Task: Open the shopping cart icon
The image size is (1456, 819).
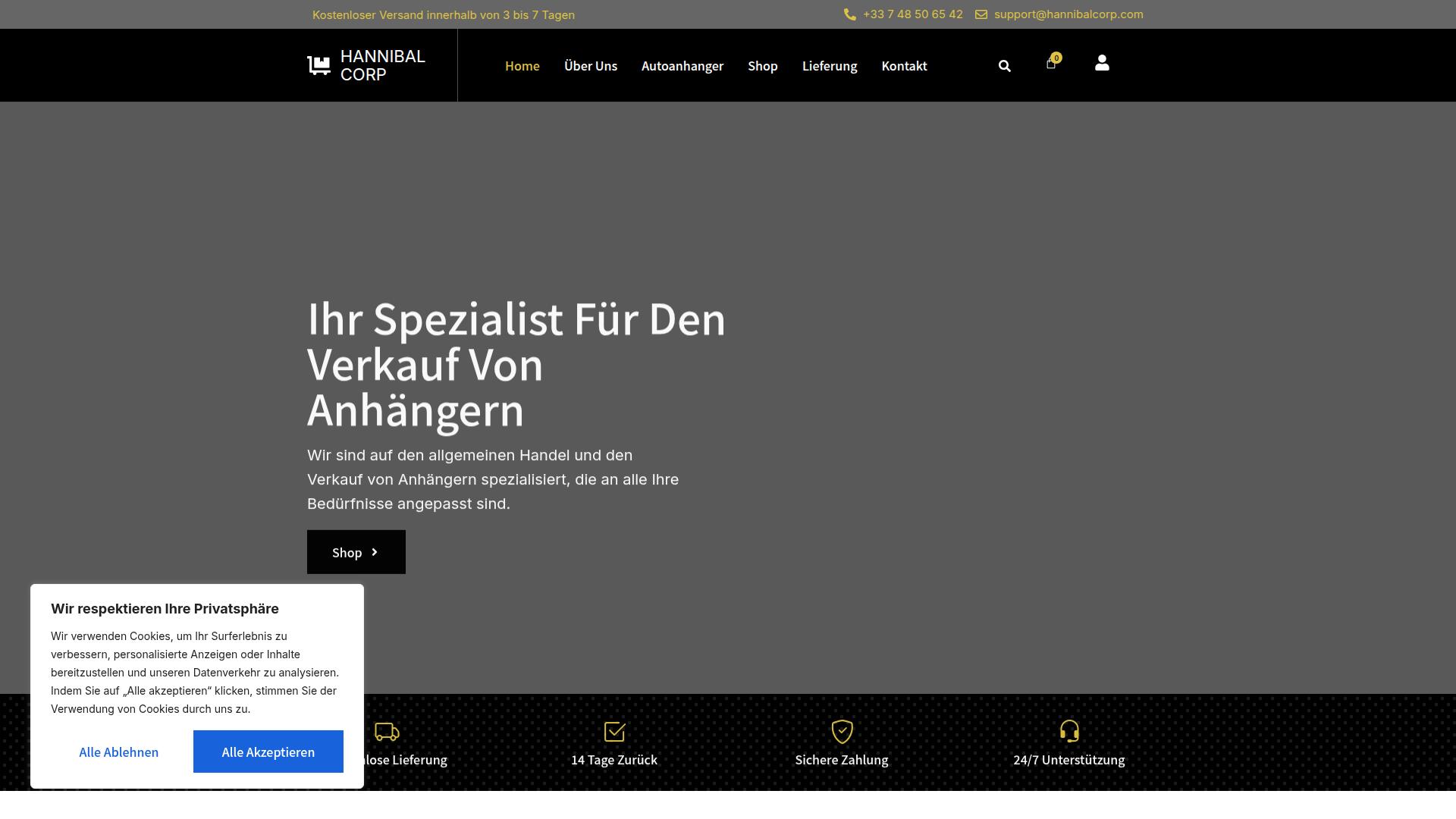Action: point(1050,64)
